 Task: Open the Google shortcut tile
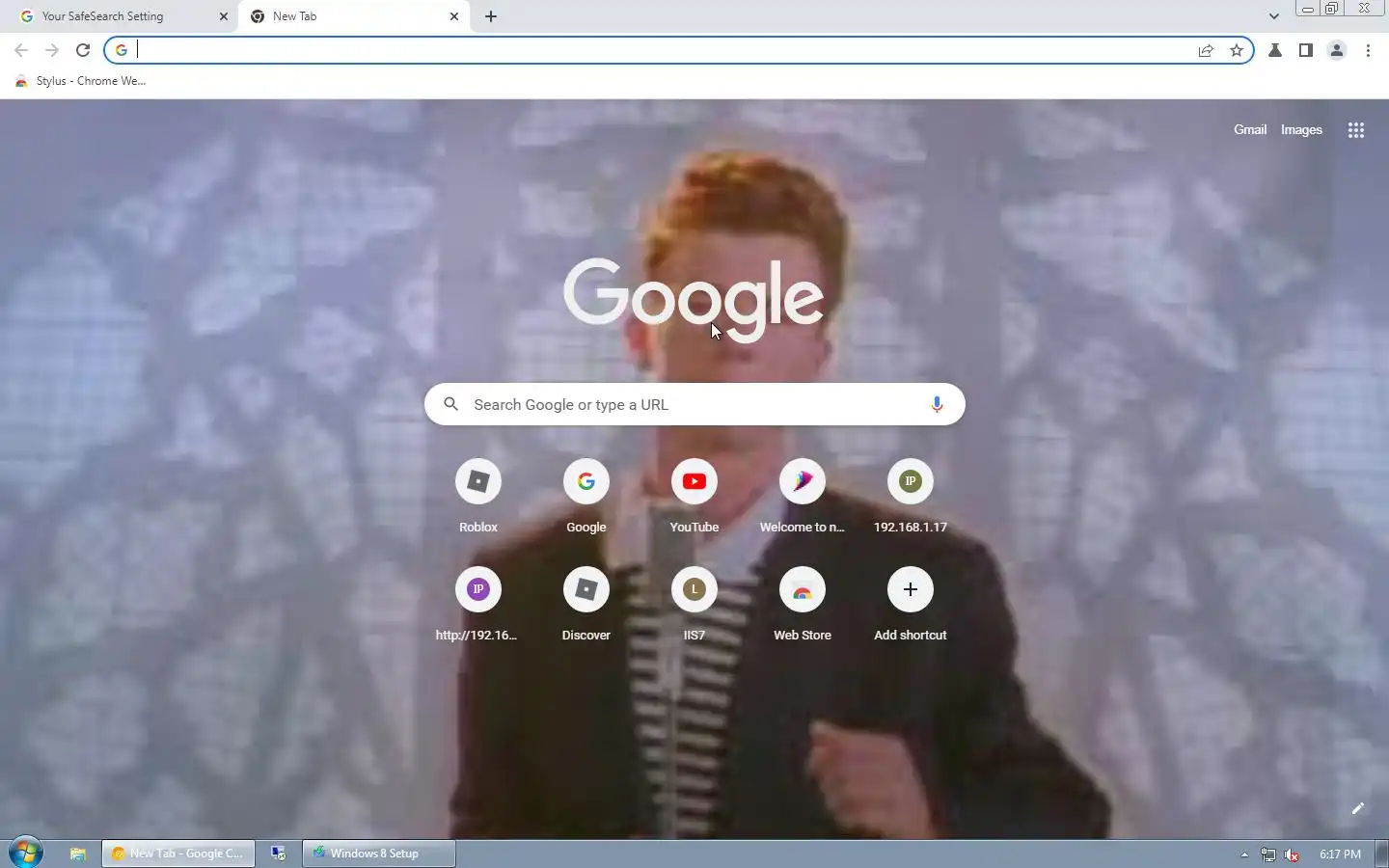click(x=586, y=497)
